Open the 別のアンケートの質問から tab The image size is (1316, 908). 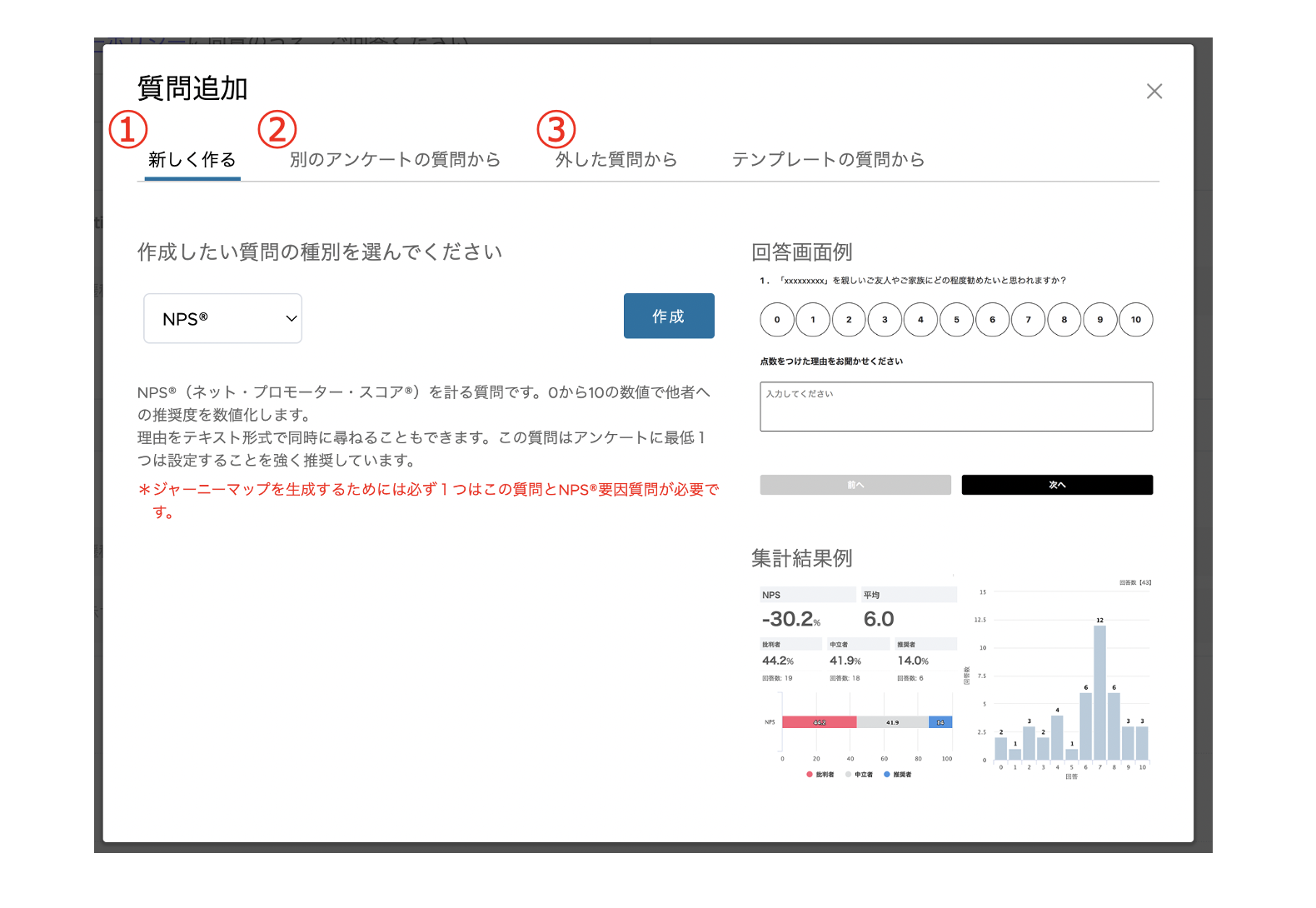(395, 160)
